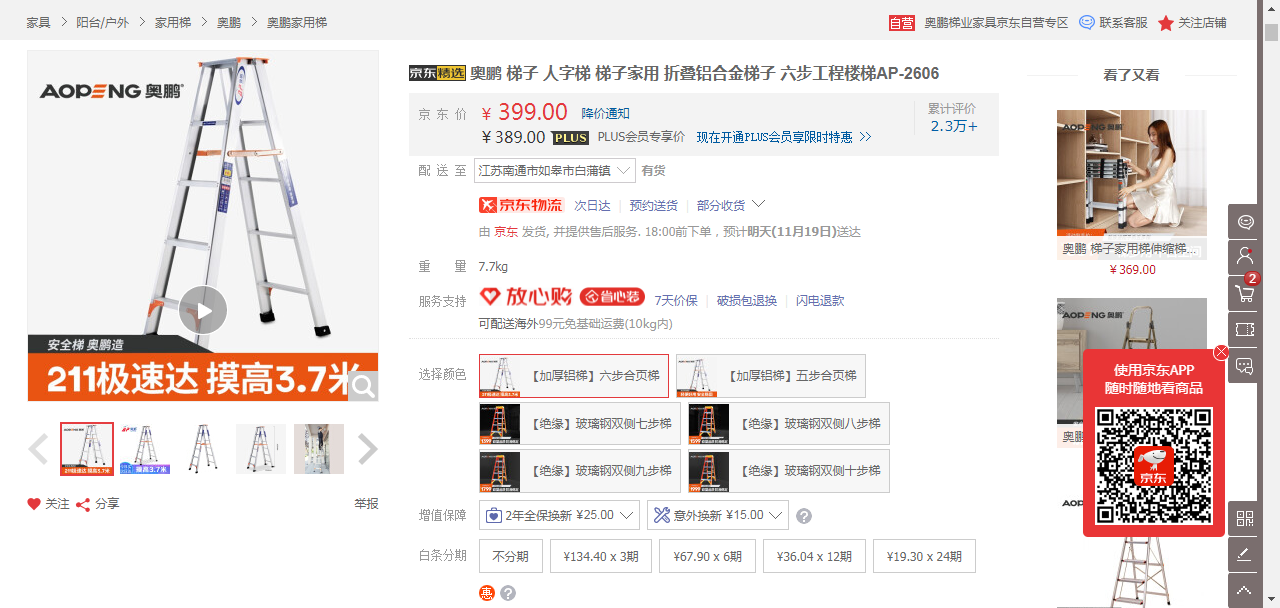This screenshot has width=1280, height=608.
Task: Select the 【加厚铝梯】六步合页梯 option
Action: tap(574, 376)
